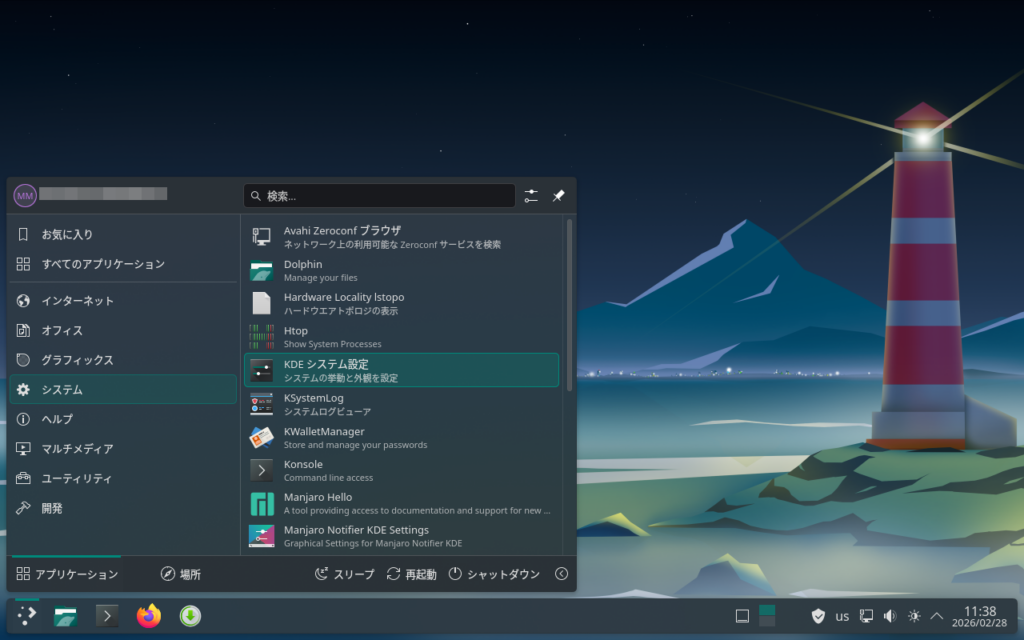Open the keyboard layout us indicator
The image size is (1024, 640).
pyautogui.click(x=842, y=616)
